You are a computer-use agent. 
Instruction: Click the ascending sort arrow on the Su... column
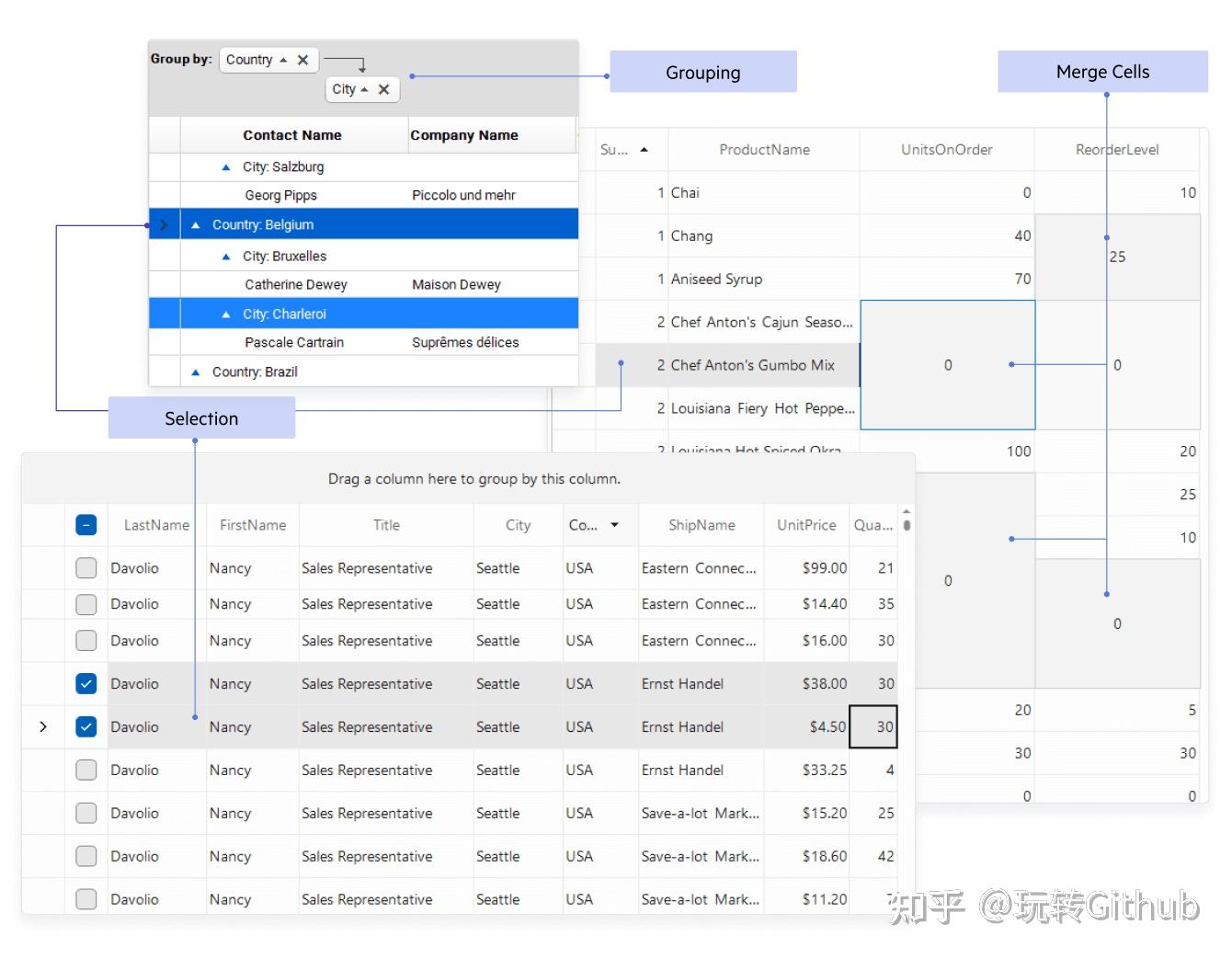(645, 148)
